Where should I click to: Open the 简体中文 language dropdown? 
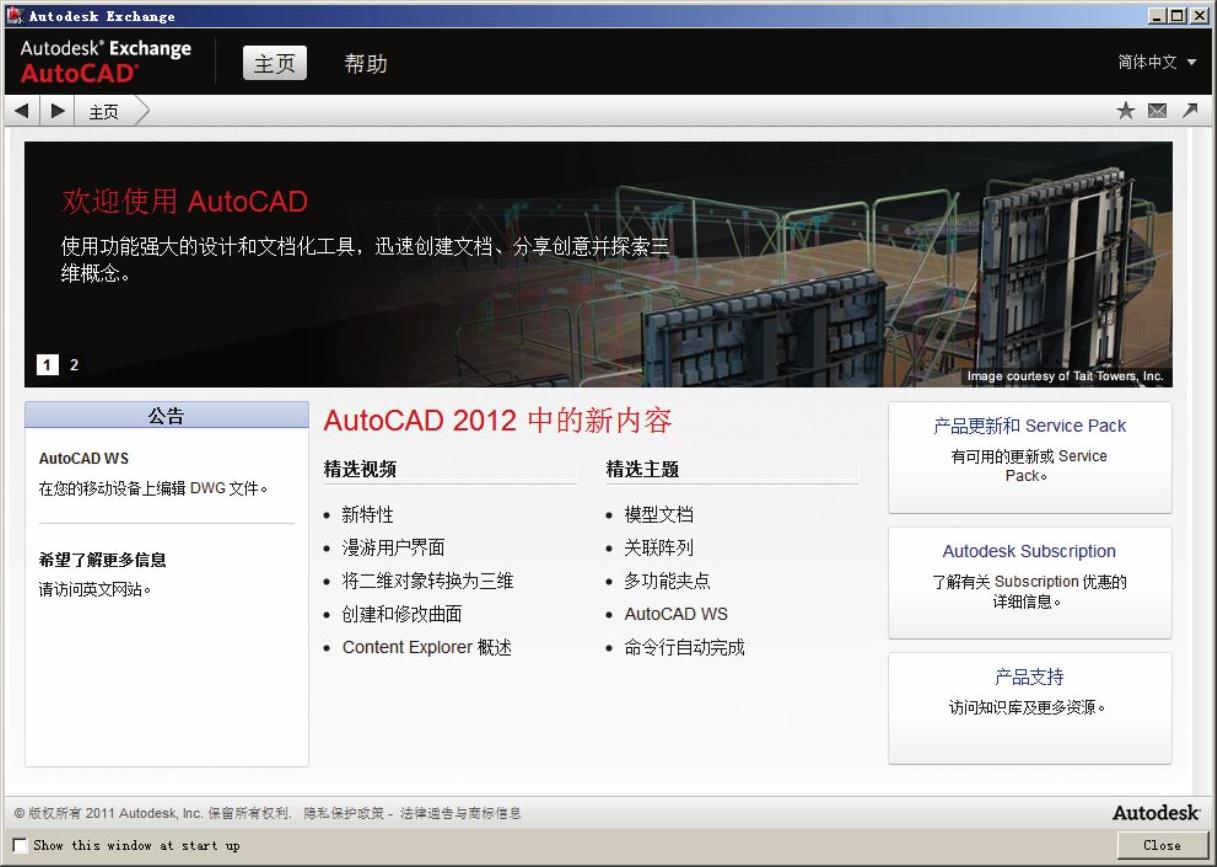tap(1157, 62)
